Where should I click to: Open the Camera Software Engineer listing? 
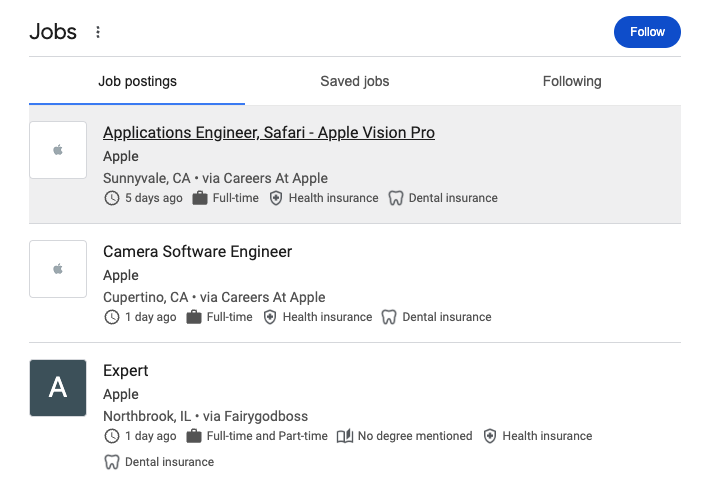point(198,251)
